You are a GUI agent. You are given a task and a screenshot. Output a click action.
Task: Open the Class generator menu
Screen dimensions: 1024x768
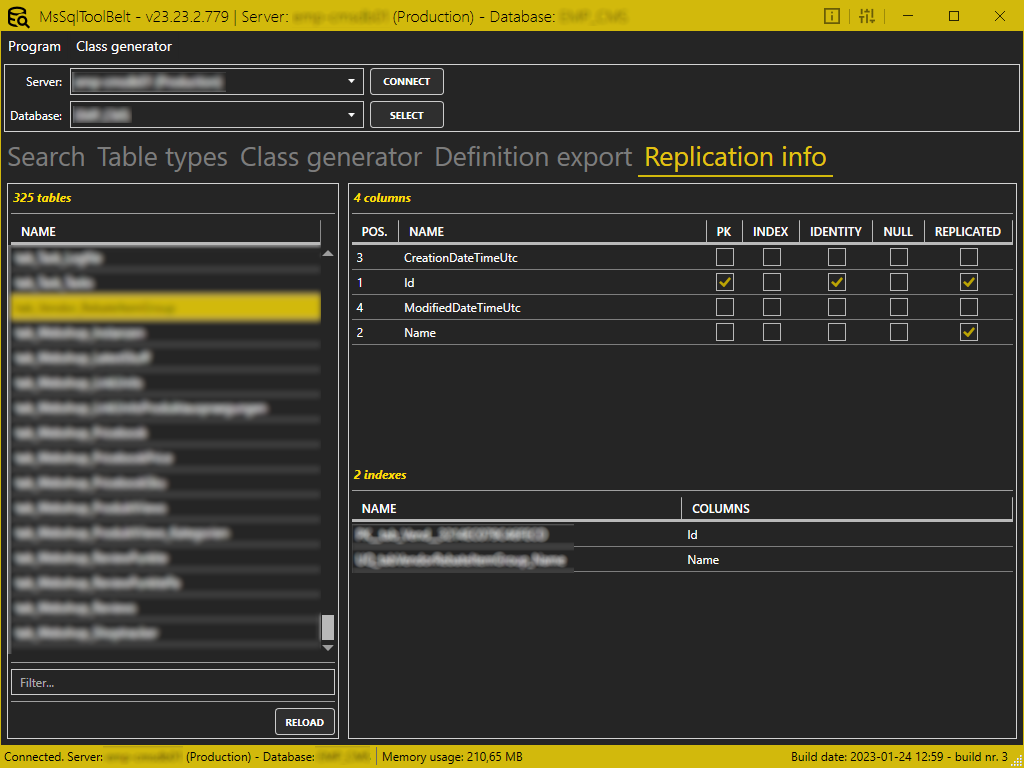tap(124, 46)
